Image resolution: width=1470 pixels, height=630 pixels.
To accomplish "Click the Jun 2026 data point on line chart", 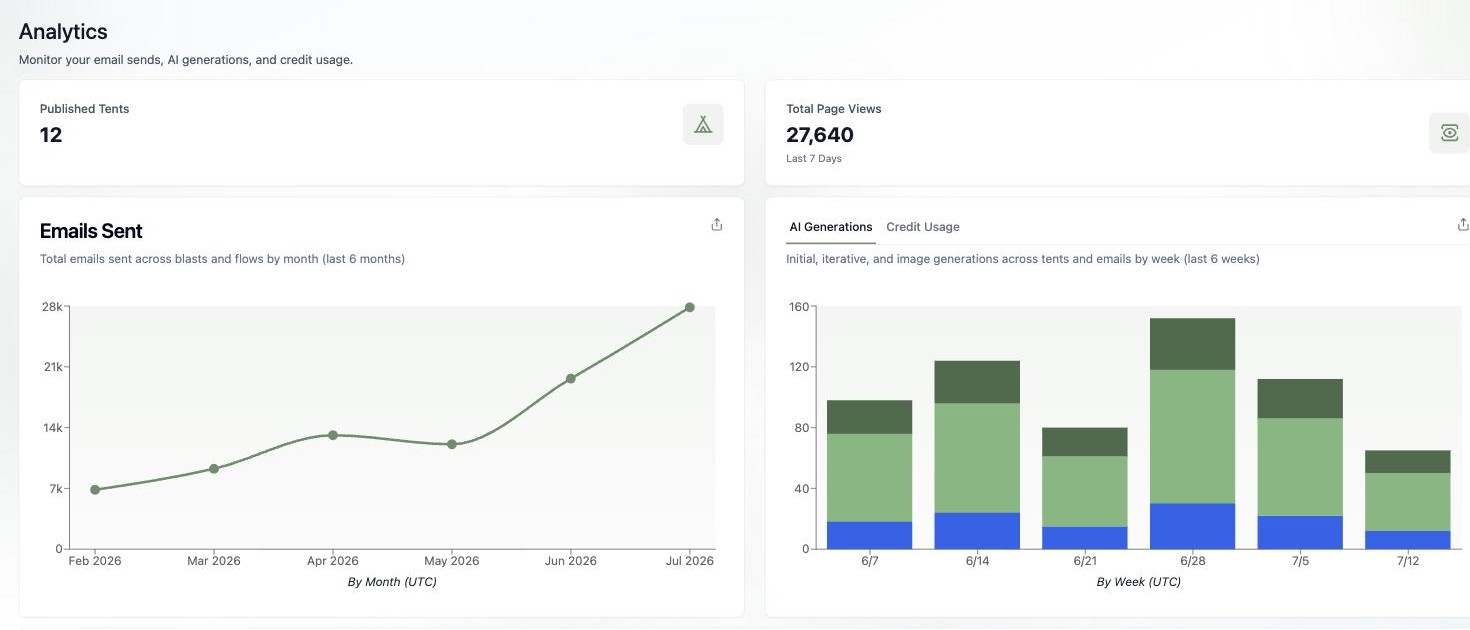I will click(571, 378).
